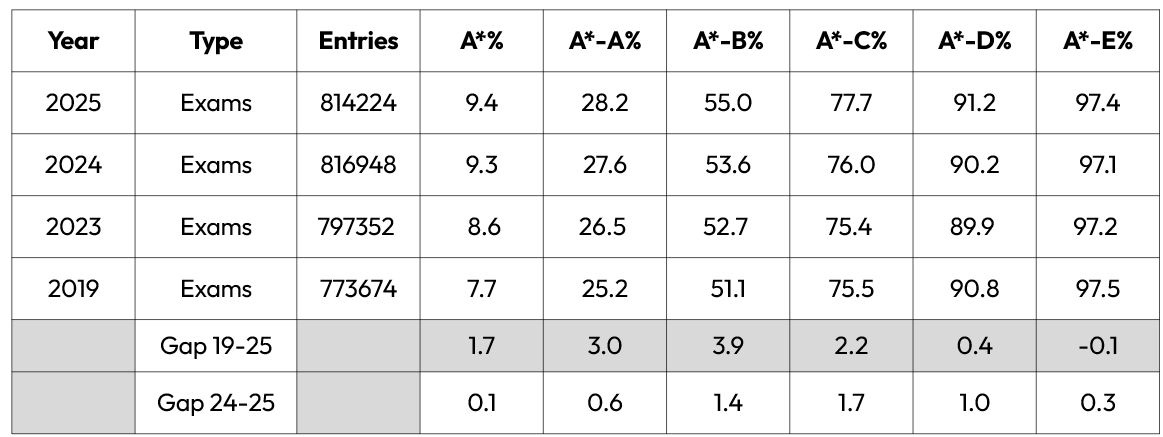Select the A*-E% header cell
The image size is (1163, 437).
pos(1098,41)
